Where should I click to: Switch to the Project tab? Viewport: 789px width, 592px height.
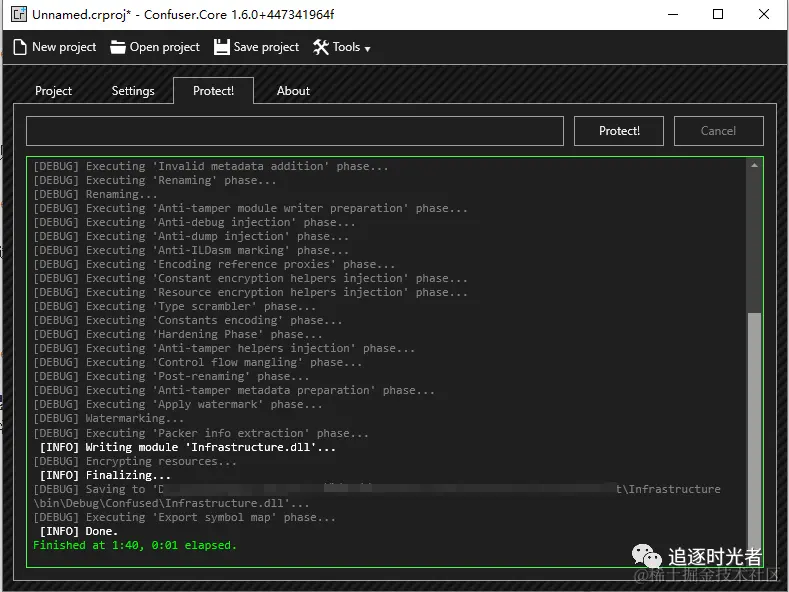click(53, 91)
